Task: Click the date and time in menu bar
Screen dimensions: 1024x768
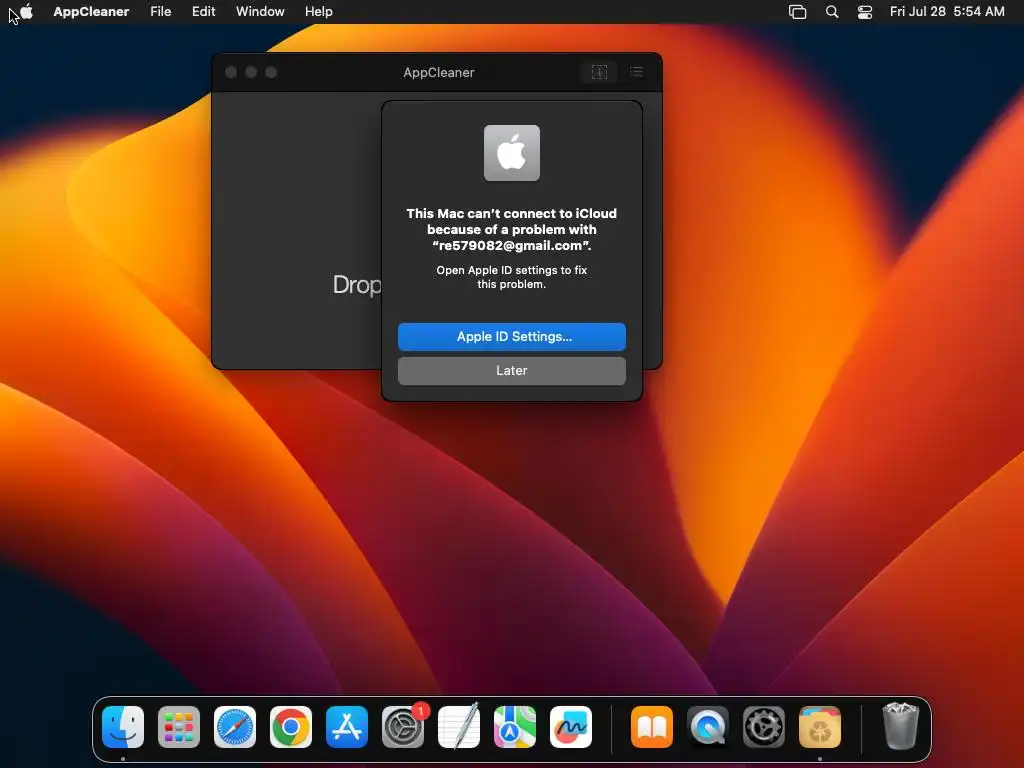Action: point(947,11)
